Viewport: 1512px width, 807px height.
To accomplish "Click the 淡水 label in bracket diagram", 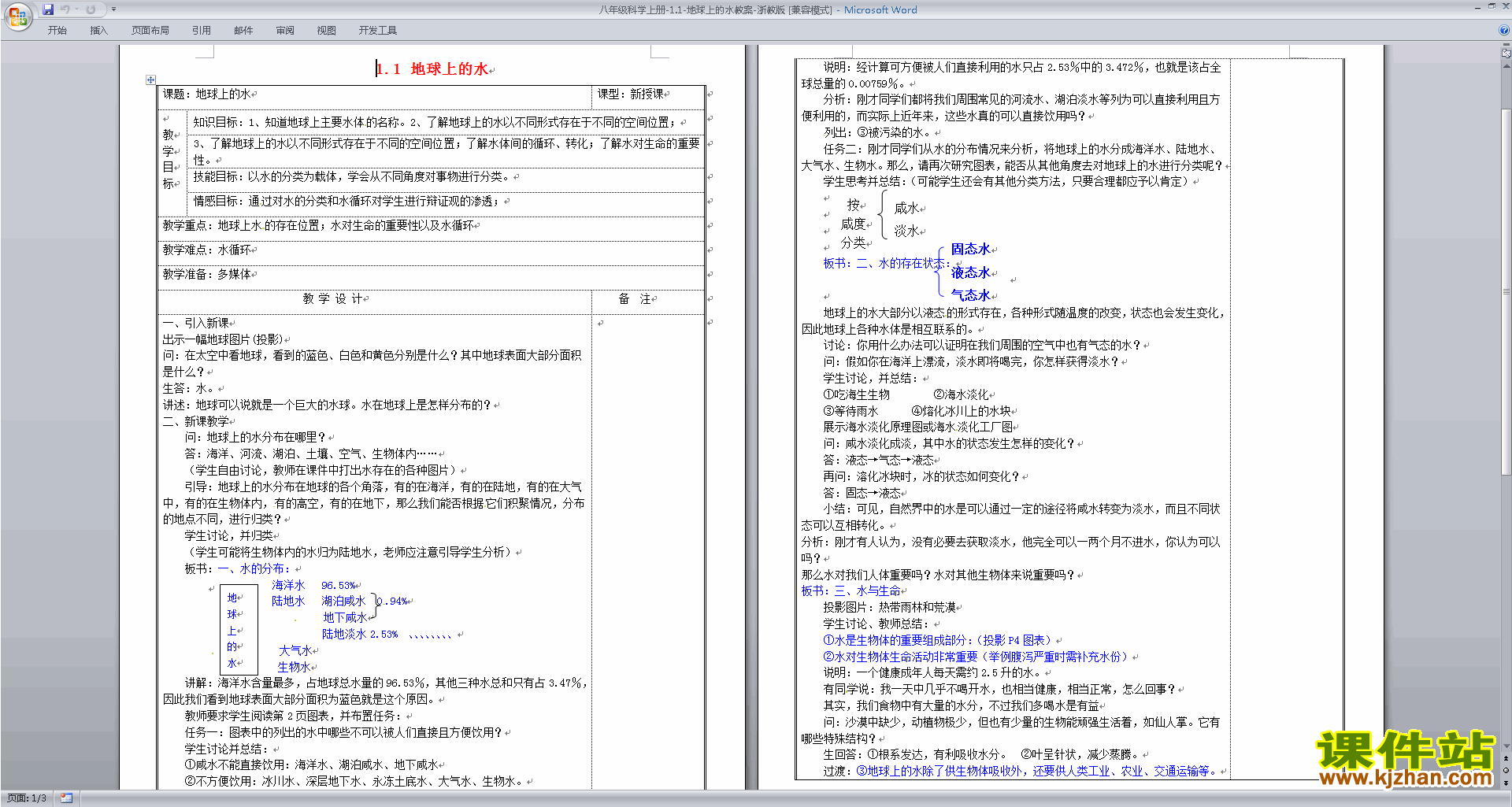I will pyautogui.click(x=906, y=231).
